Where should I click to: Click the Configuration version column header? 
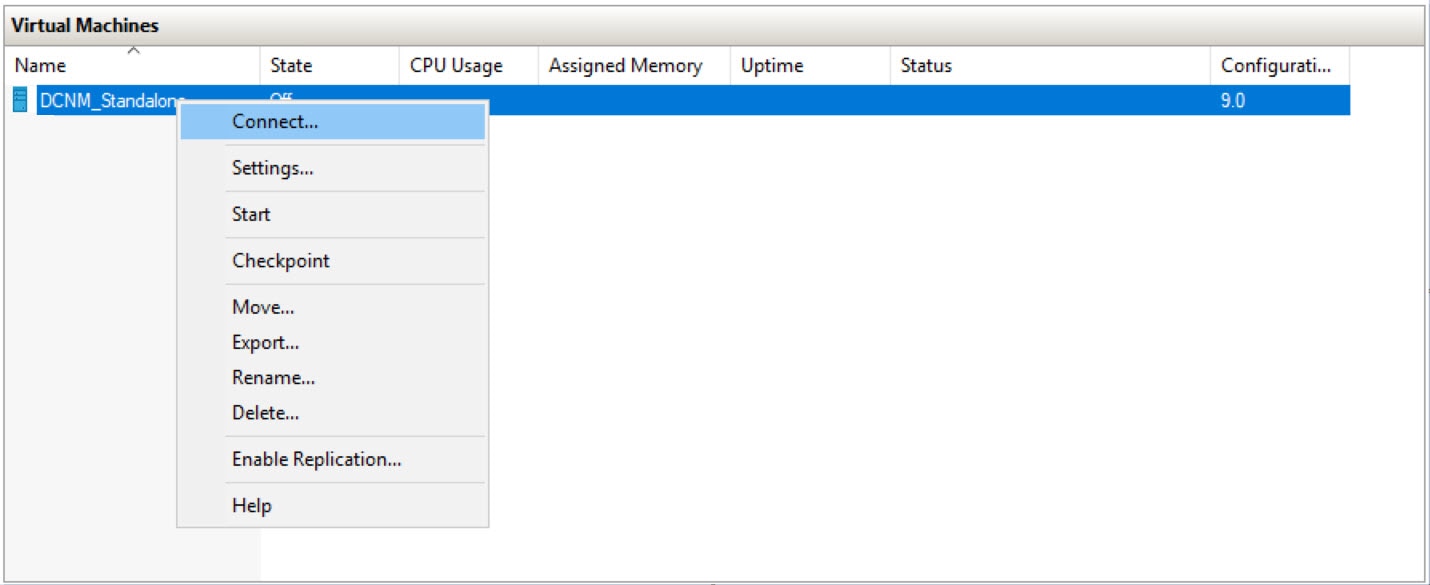click(x=1280, y=66)
